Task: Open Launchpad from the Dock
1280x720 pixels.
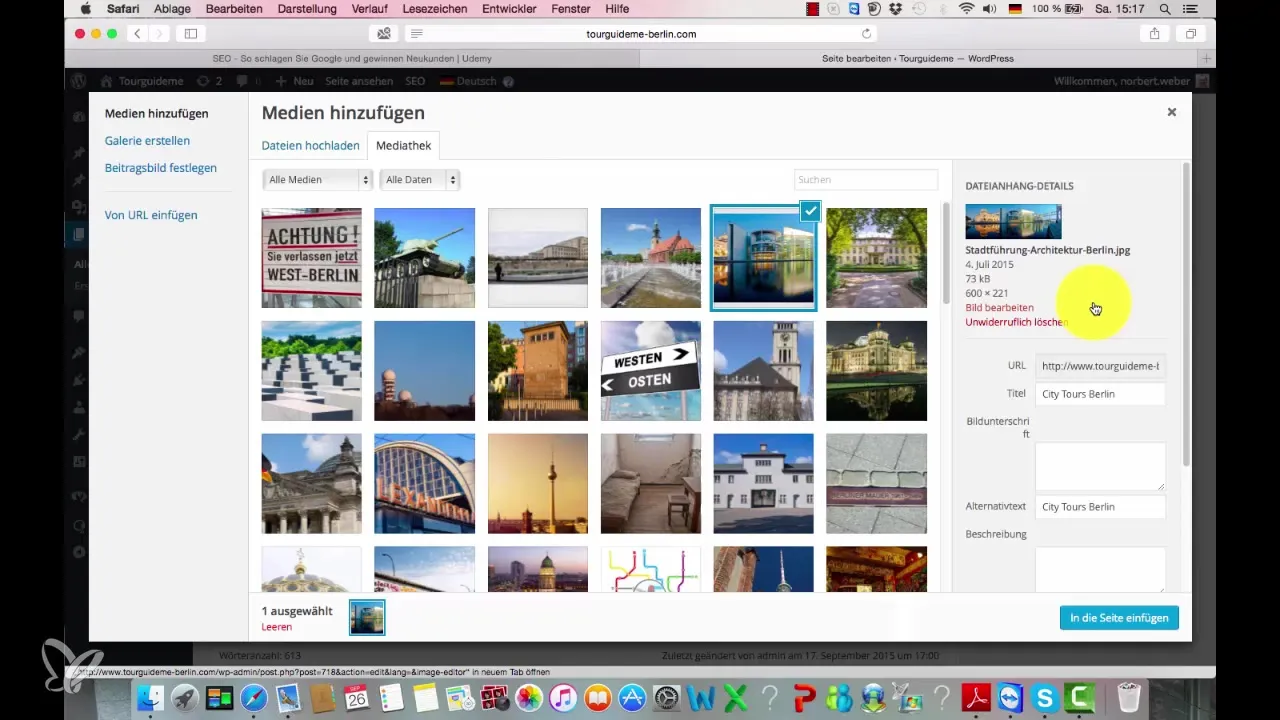Action: [186, 698]
